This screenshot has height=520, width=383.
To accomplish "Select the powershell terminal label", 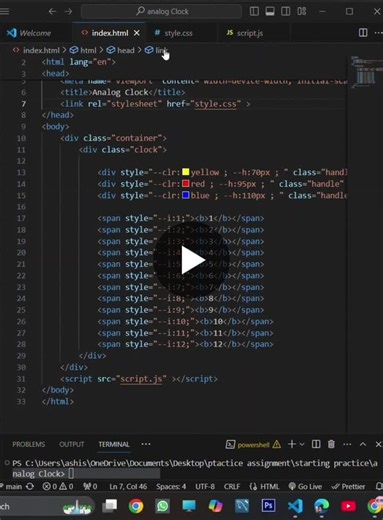I will click(x=253, y=445).
